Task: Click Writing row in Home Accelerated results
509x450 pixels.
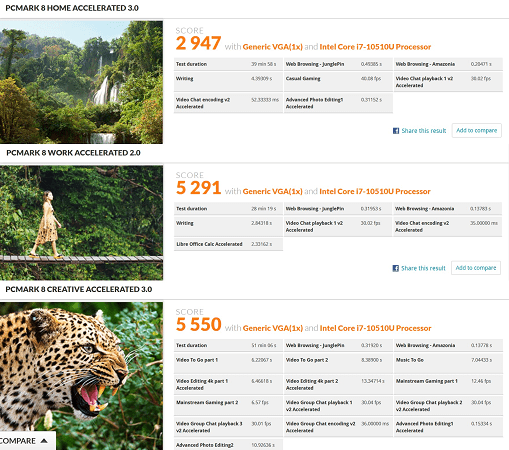Action: (x=228, y=82)
